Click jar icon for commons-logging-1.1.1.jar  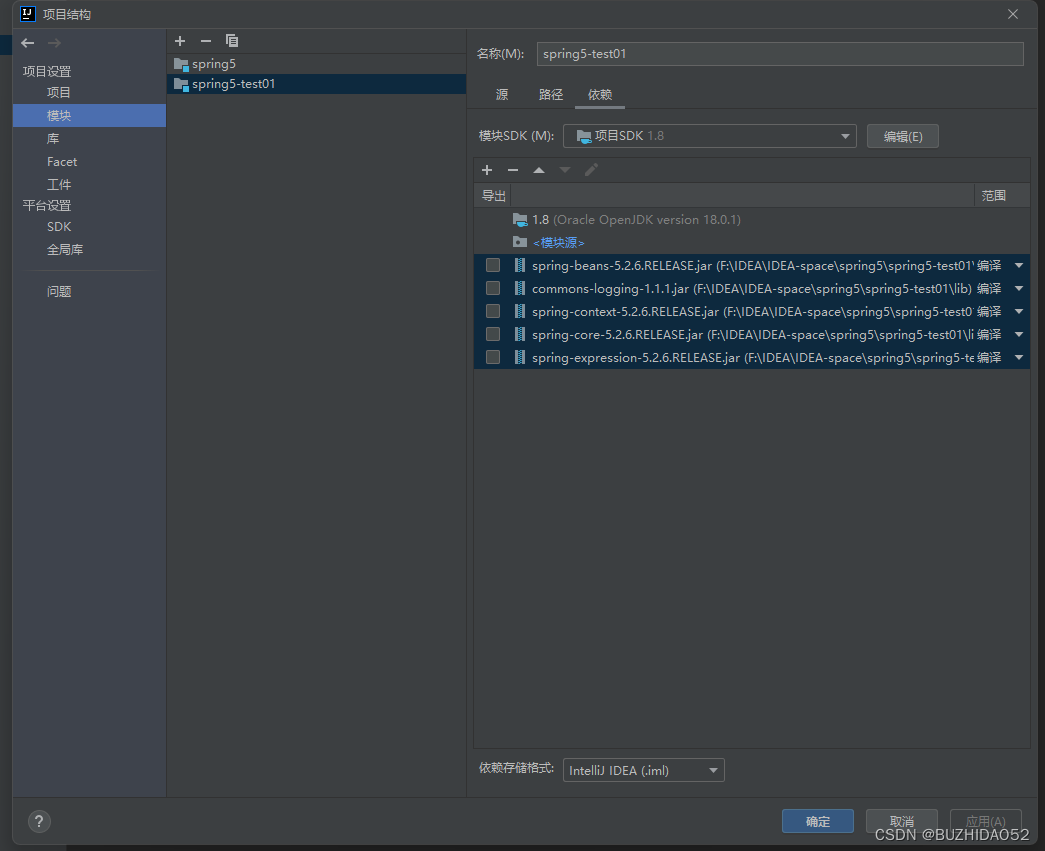(x=520, y=289)
